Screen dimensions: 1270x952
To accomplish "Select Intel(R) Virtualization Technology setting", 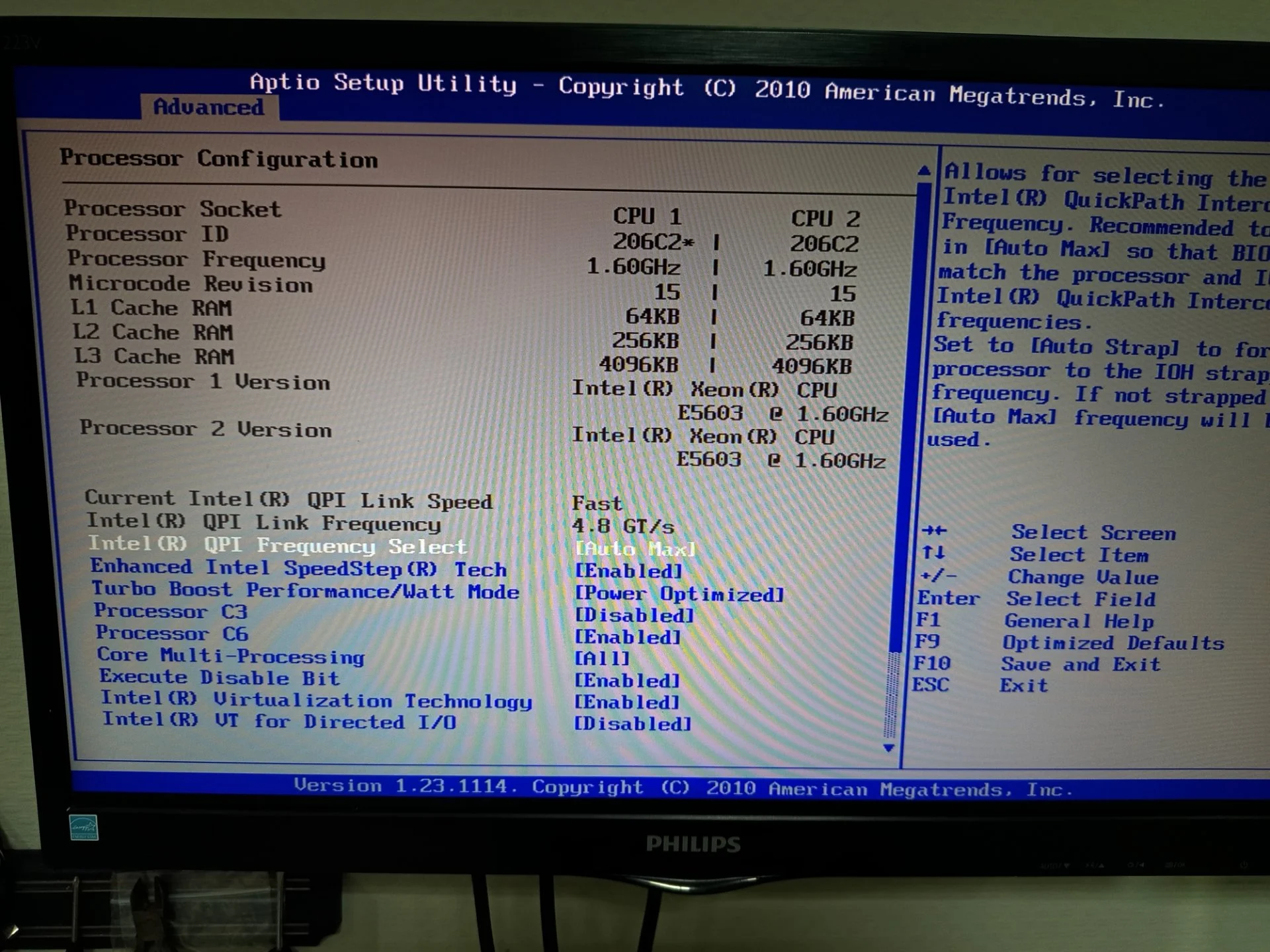I will click(316, 699).
